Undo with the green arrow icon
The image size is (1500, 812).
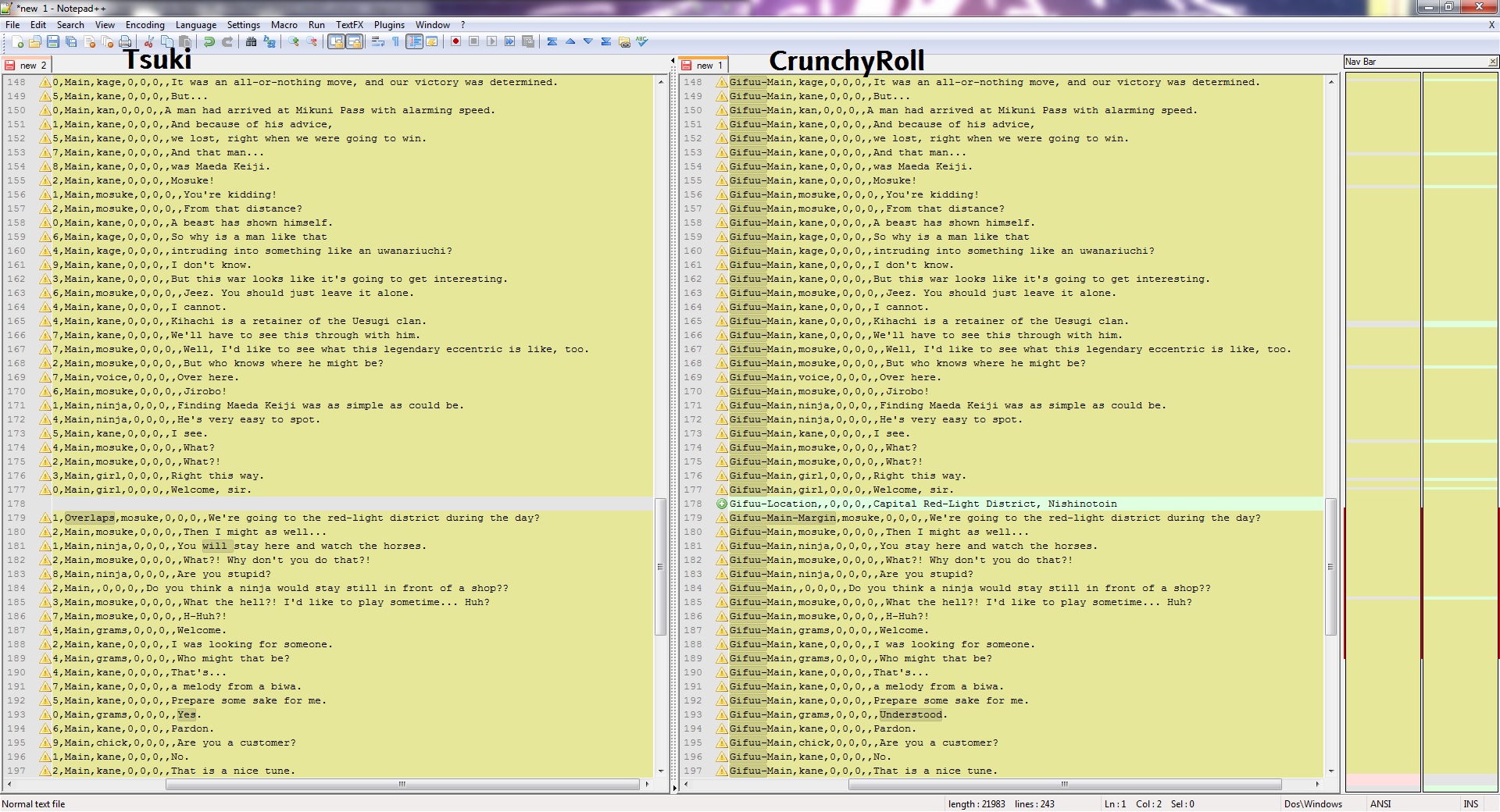click(x=209, y=42)
